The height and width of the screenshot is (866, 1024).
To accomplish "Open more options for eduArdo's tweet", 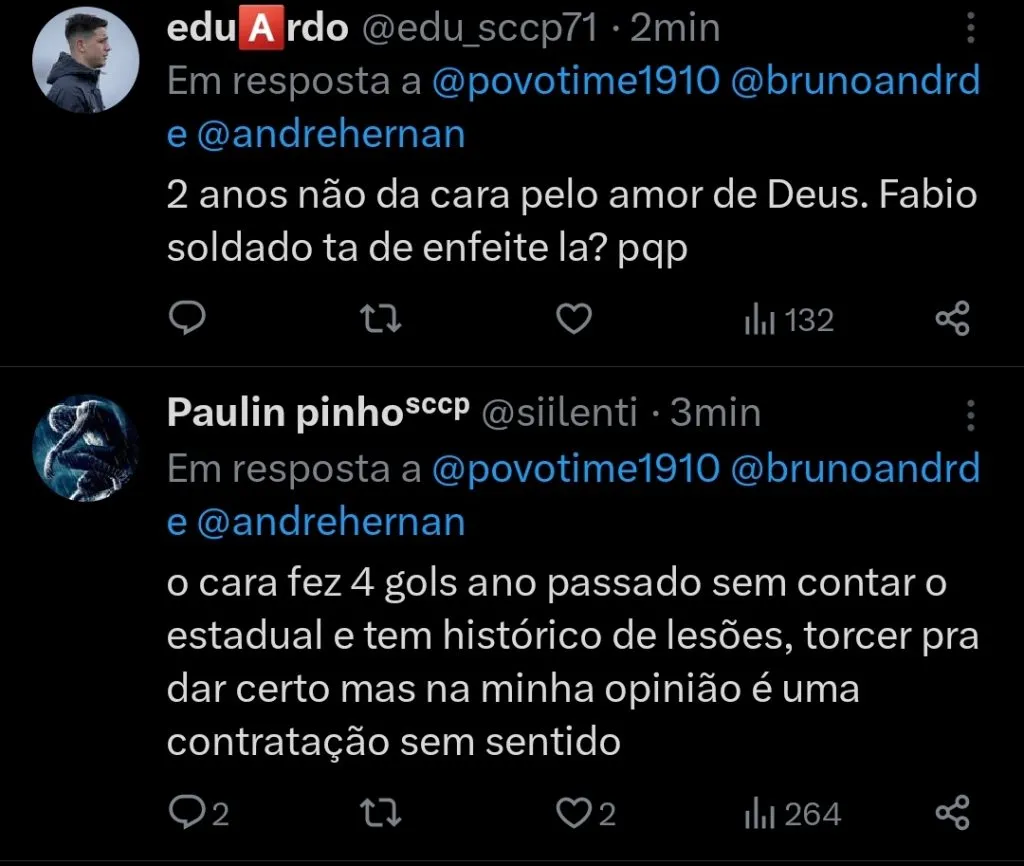I will [969, 27].
